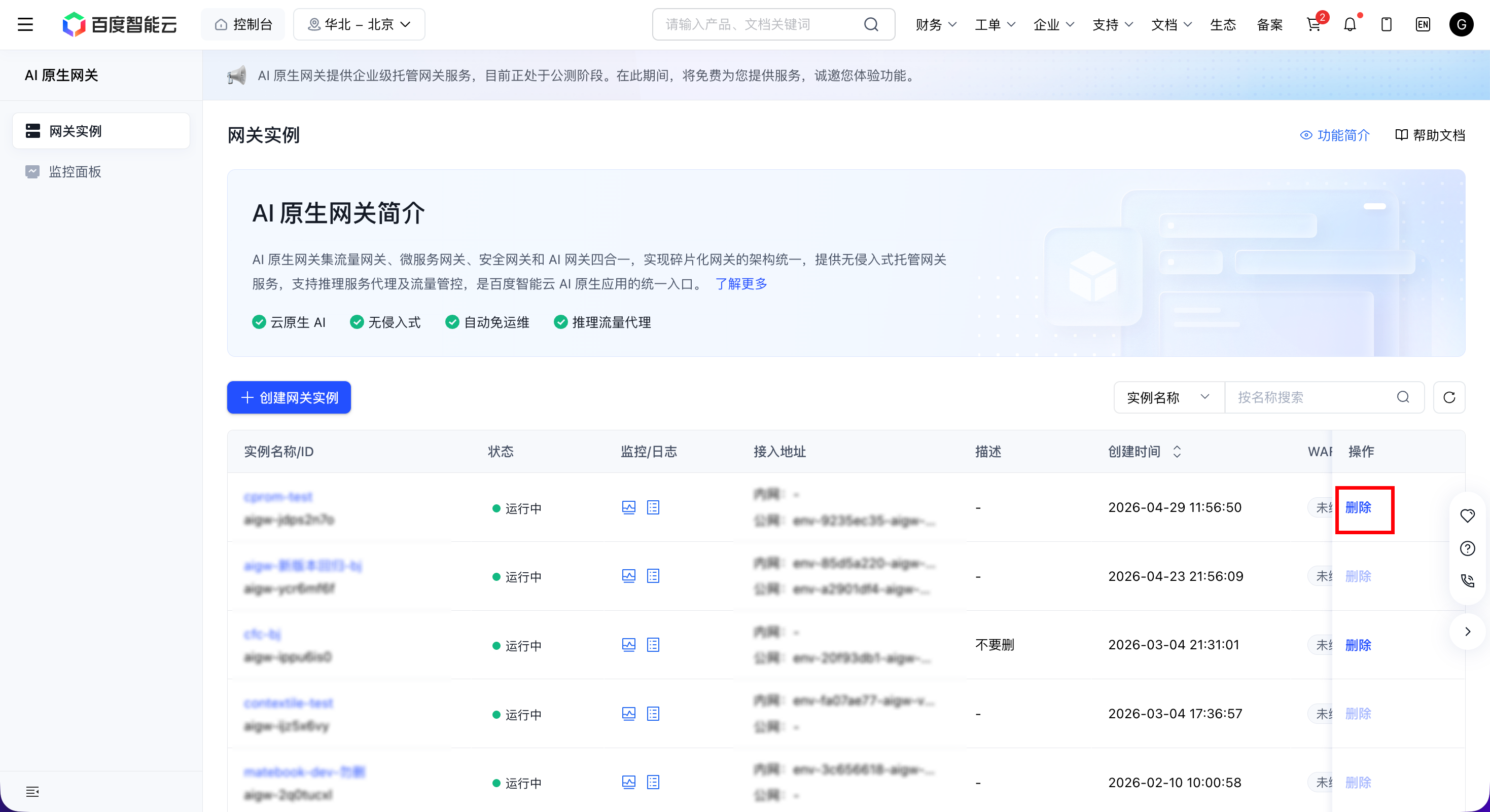Open monitoring for instance created 2026-04-29 11:56:50

(x=629, y=507)
